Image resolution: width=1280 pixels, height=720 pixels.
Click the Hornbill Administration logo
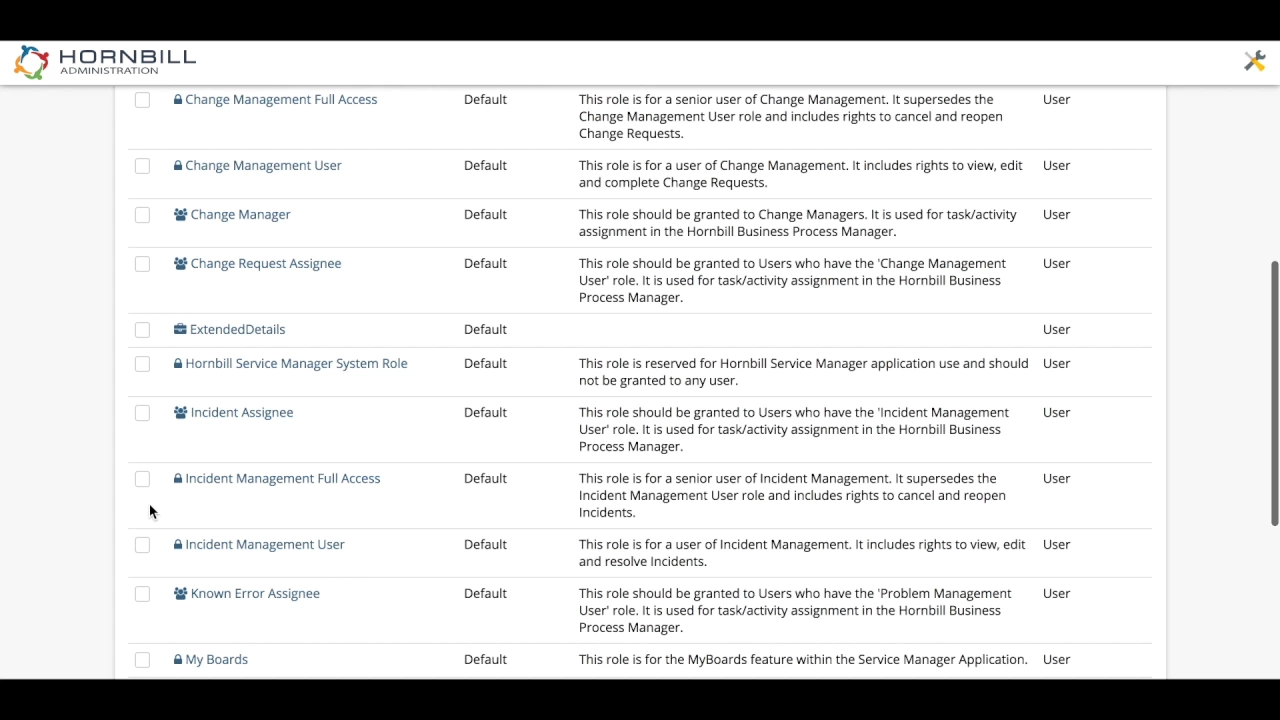pos(105,62)
